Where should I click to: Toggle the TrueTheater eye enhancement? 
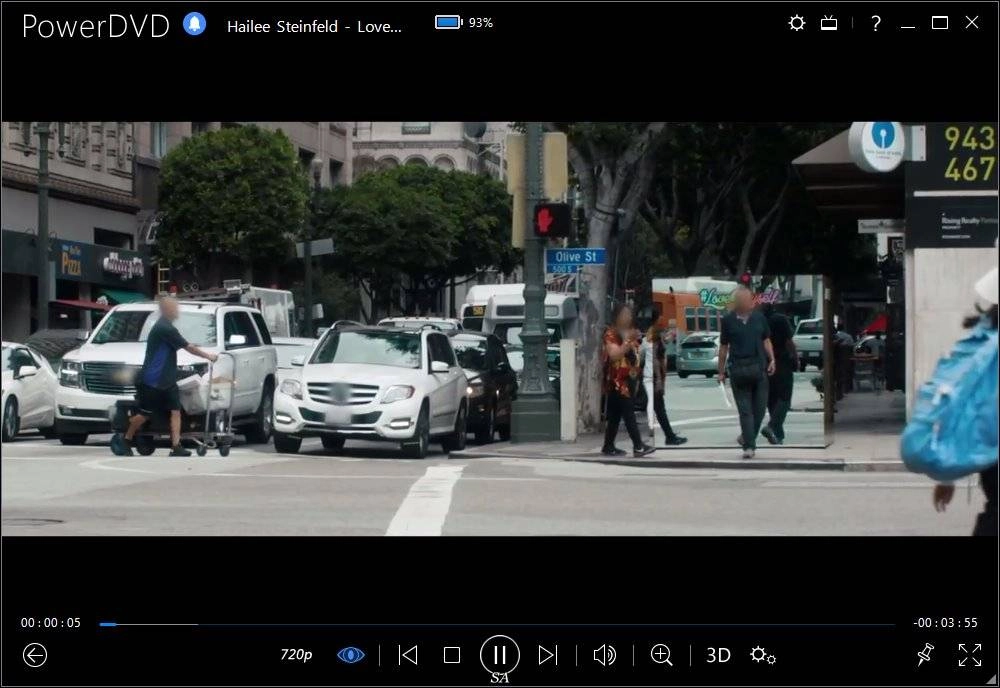click(350, 655)
